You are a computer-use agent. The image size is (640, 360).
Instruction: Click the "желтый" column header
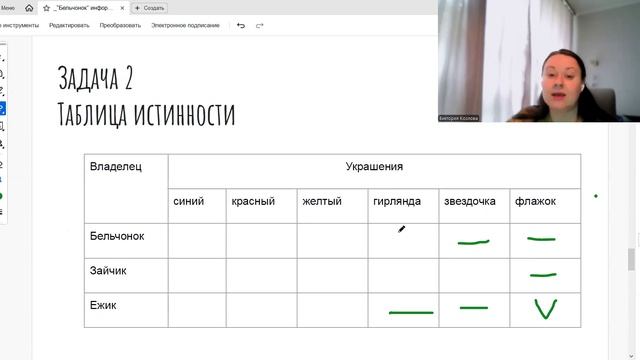(333, 206)
